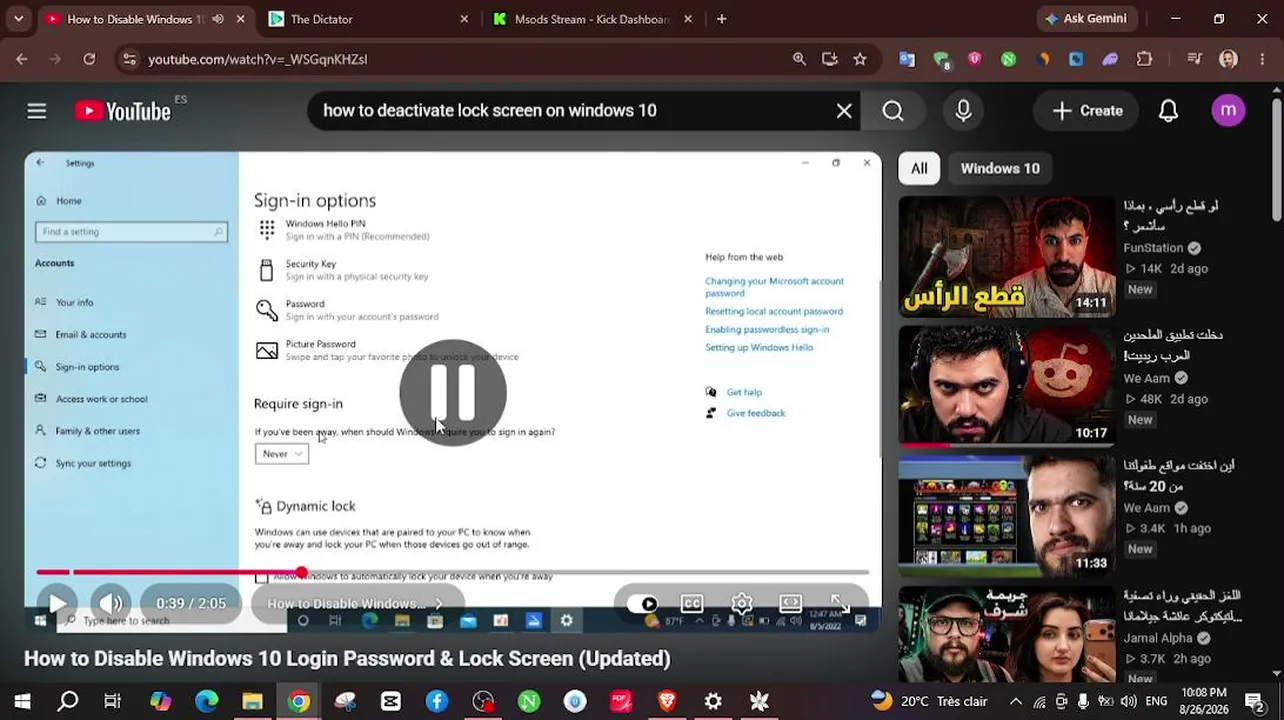
Task: Mute the video volume
Action: [111, 604]
